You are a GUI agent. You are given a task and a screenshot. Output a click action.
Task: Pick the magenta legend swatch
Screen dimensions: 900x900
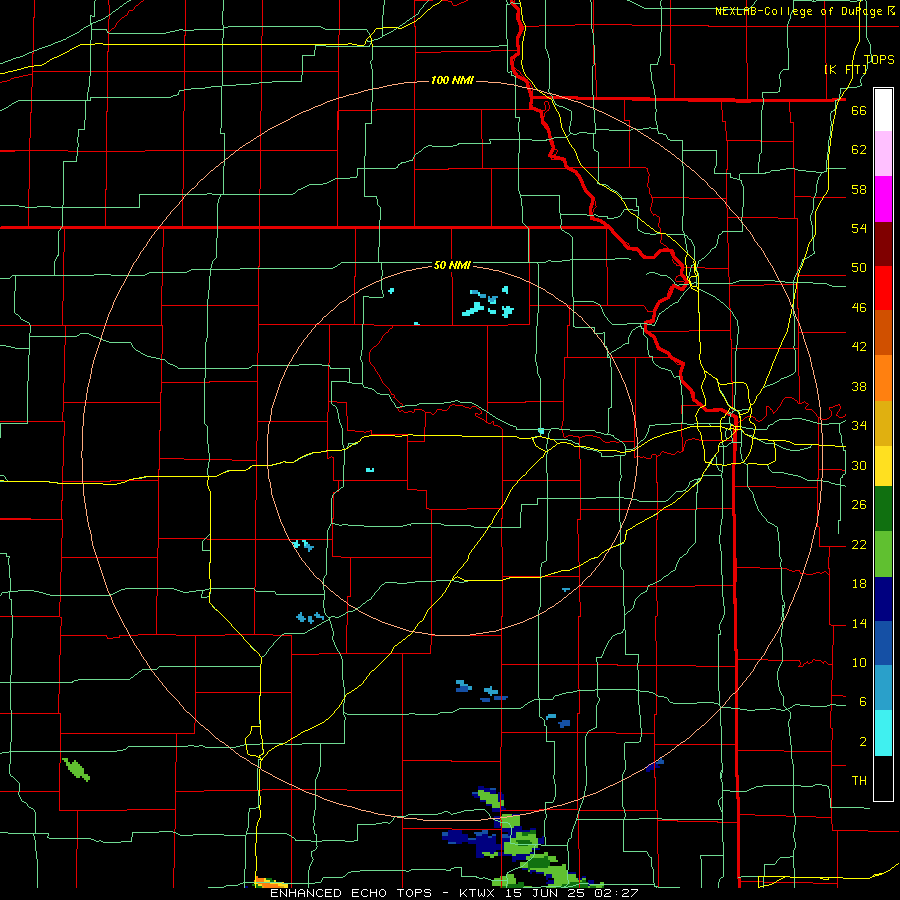click(883, 199)
